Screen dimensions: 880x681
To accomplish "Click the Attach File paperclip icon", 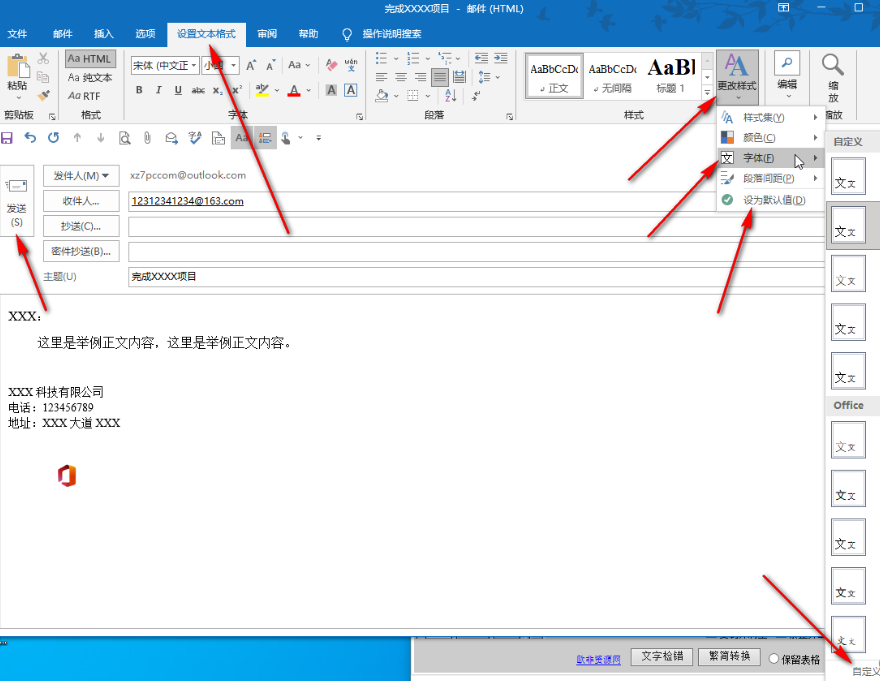I will point(147,138).
